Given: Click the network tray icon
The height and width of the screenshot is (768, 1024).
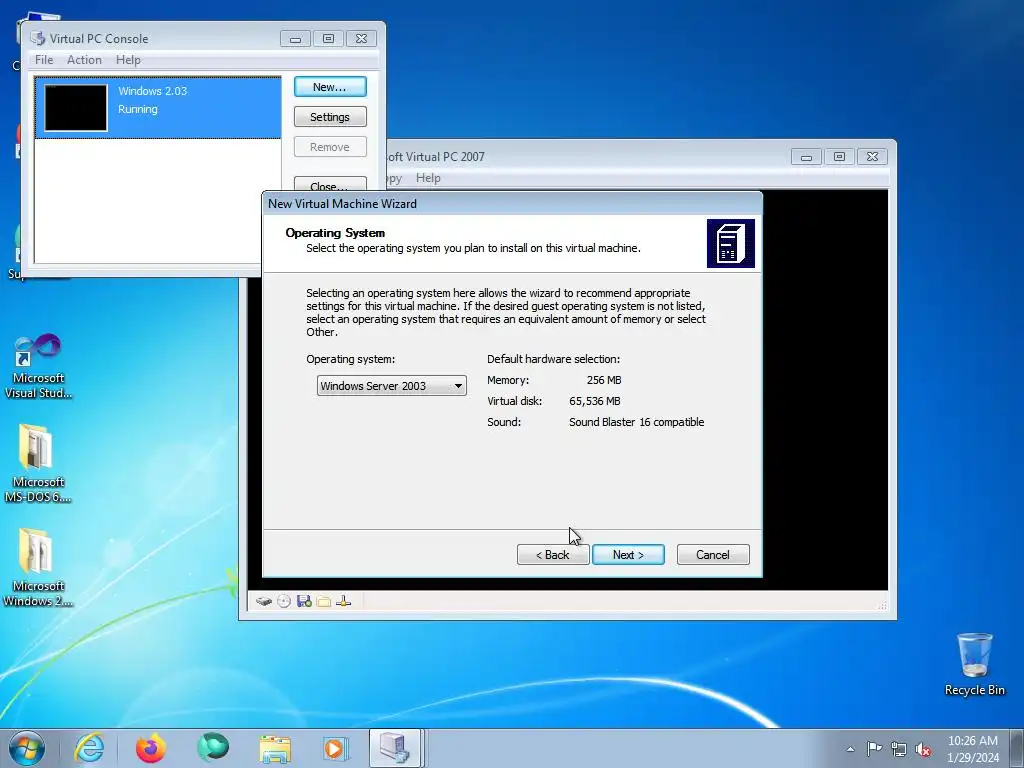Looking at the screenshot, I should (x=899, y=749).
